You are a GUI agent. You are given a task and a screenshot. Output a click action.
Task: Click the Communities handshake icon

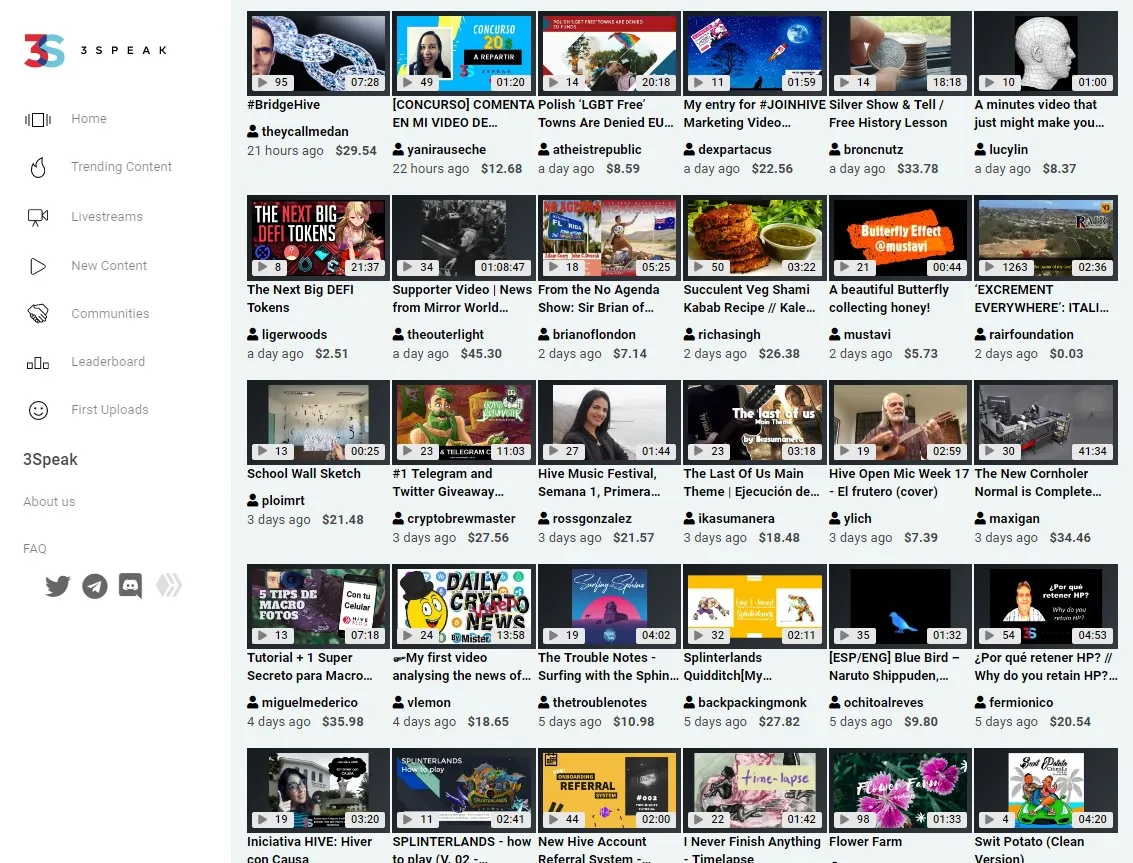tap(38, 314)
